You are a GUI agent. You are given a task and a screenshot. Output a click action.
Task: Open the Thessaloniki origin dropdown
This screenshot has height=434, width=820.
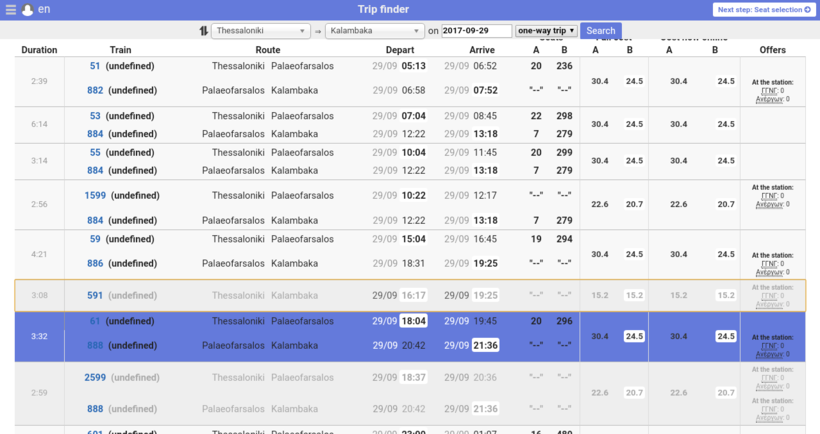[260, 31]
